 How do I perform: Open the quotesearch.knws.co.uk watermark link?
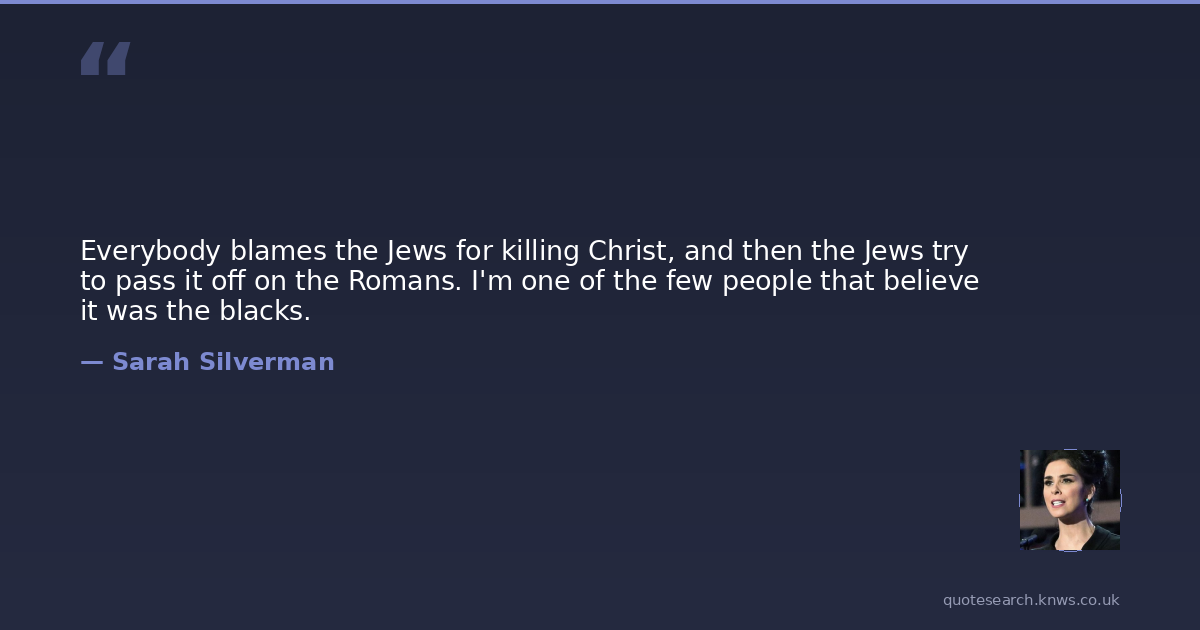tap(1030, 600)
